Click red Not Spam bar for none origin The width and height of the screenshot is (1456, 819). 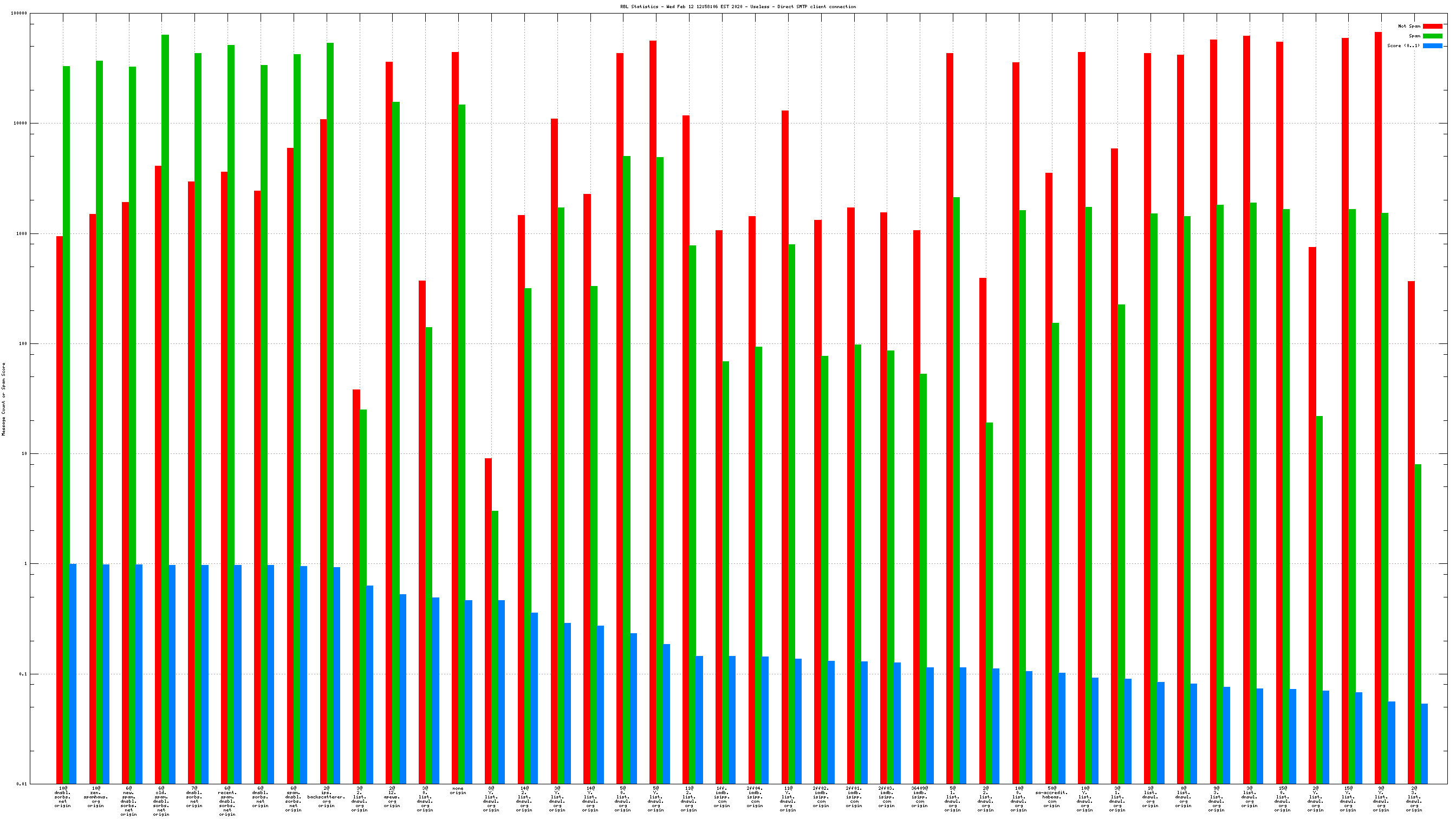point(455,395)
